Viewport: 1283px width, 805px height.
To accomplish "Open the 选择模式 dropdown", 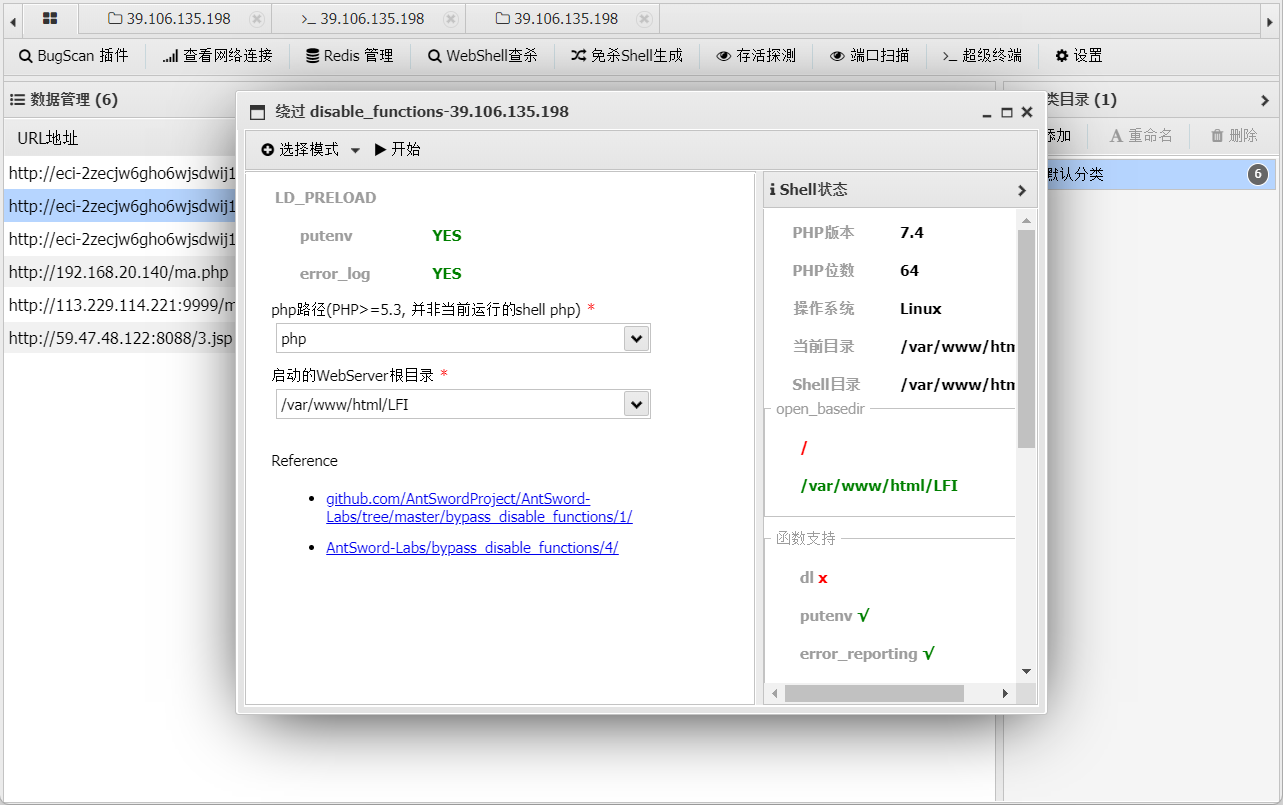I will click(x=310, y=149).
